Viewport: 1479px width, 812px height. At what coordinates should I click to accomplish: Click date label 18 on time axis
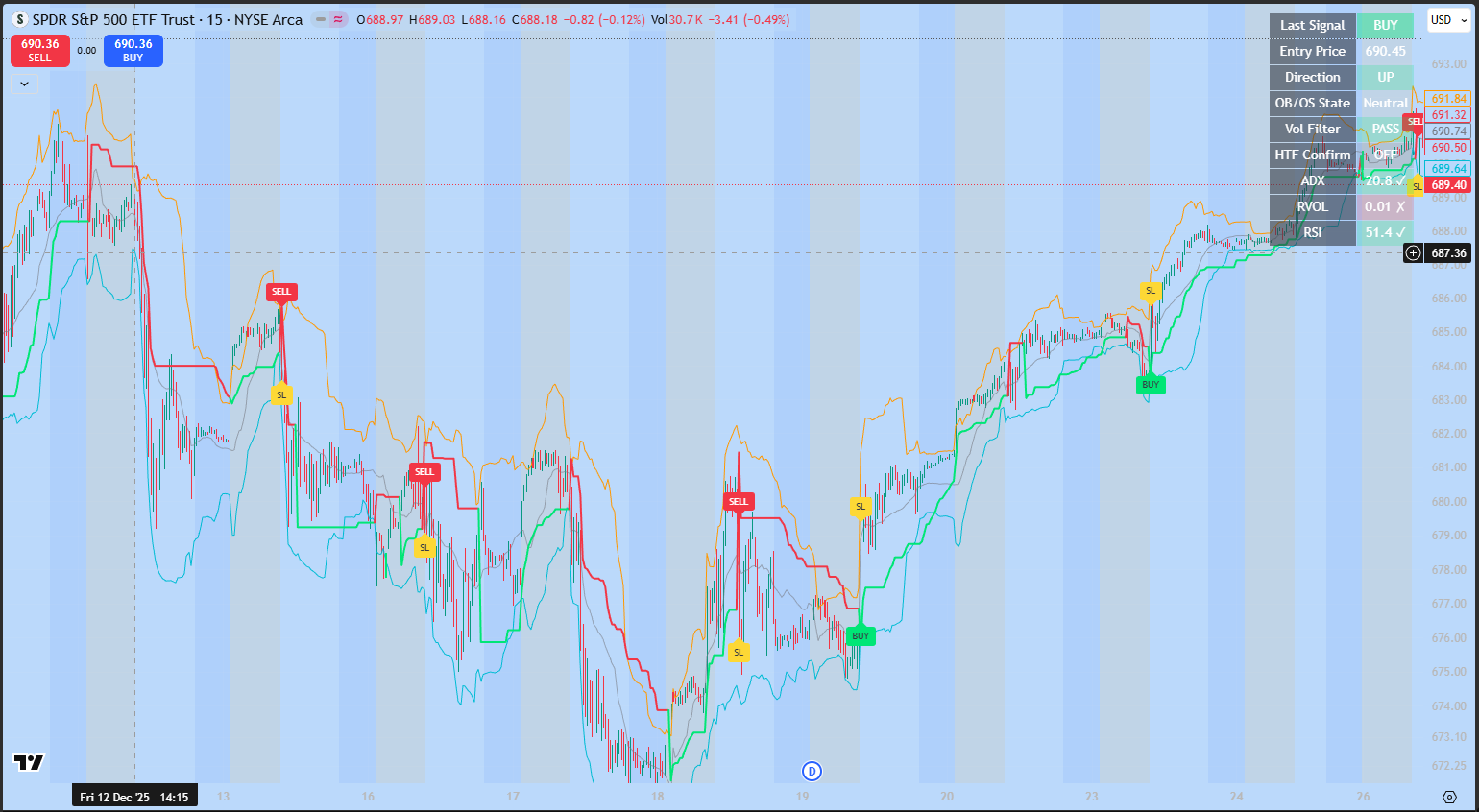(x=658, y=797)
